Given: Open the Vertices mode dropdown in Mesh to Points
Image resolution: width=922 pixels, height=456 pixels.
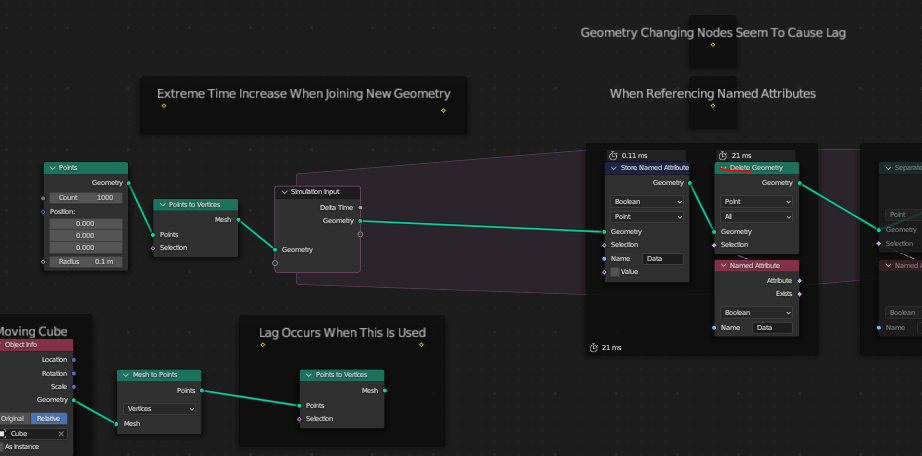Looking at the screenshot, I should coord(159,409).
